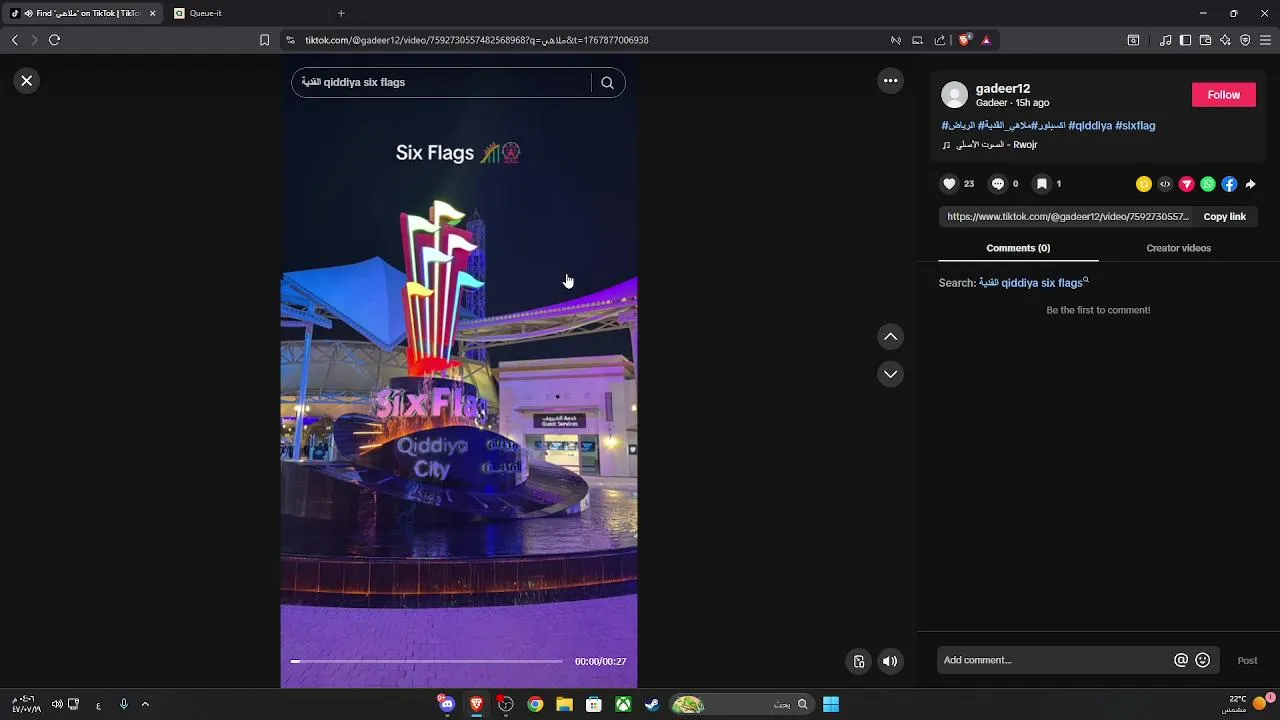Open the browser share icon in address bar
The image size is (1280, 720).
tap(939, 40)
